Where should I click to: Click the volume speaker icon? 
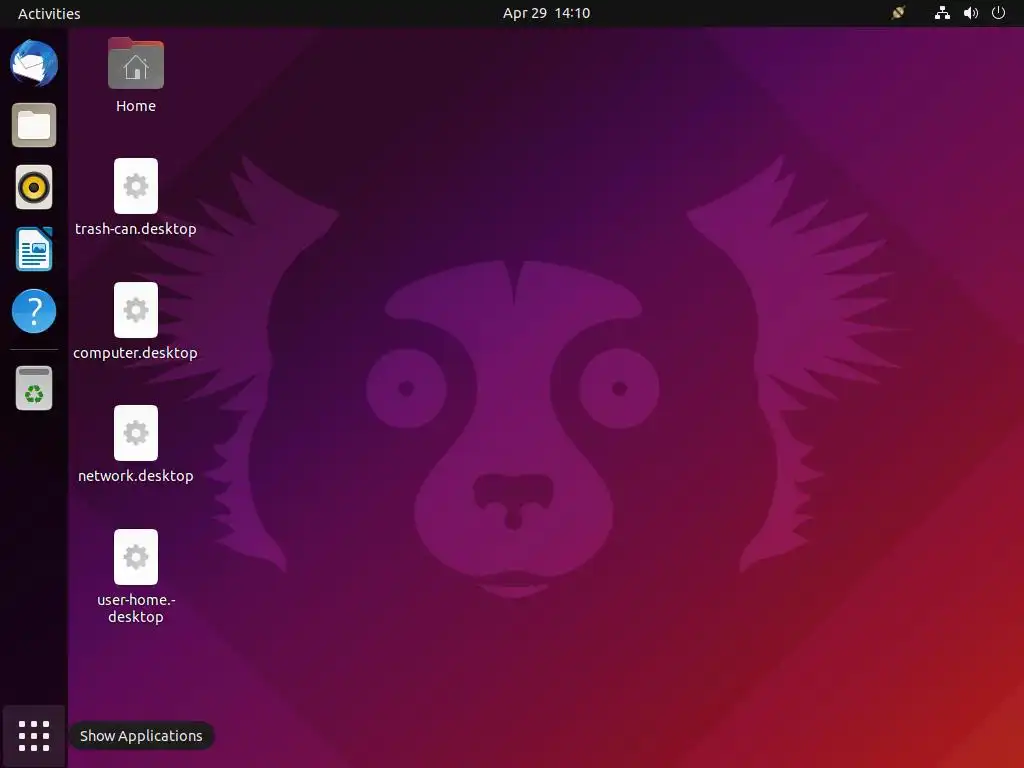(x=971, y=13)
